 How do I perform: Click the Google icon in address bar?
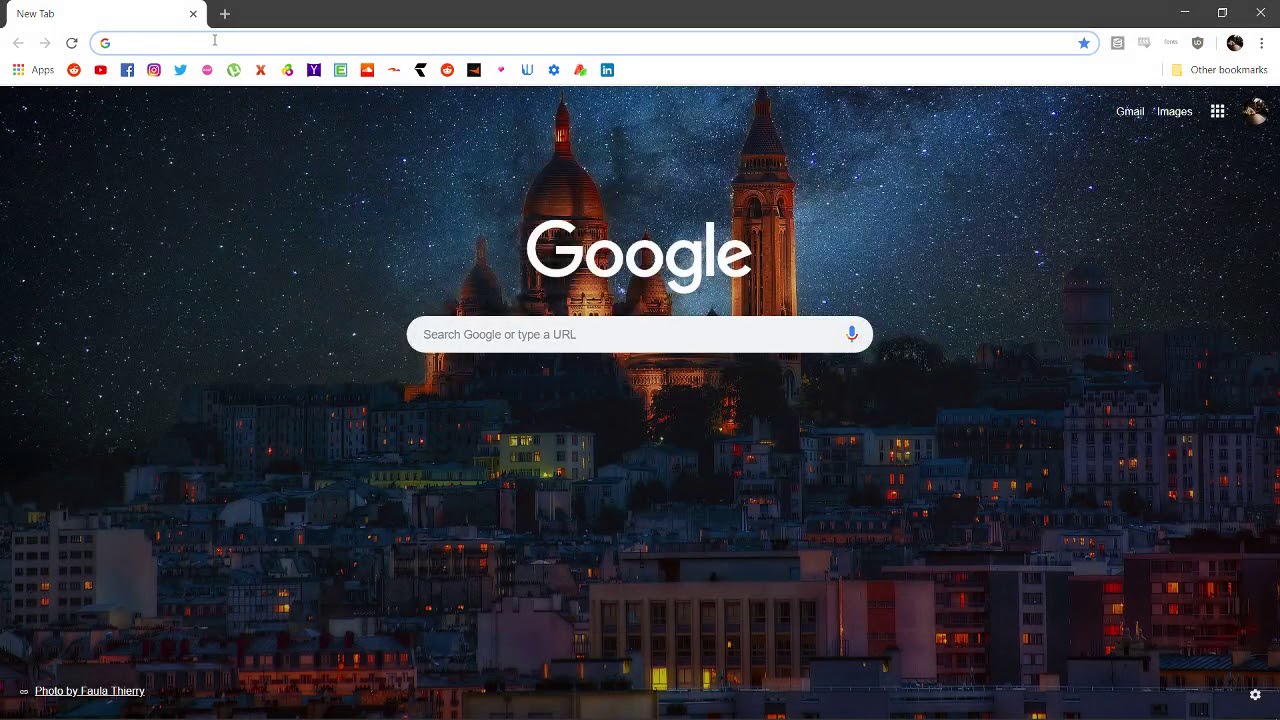105,43
